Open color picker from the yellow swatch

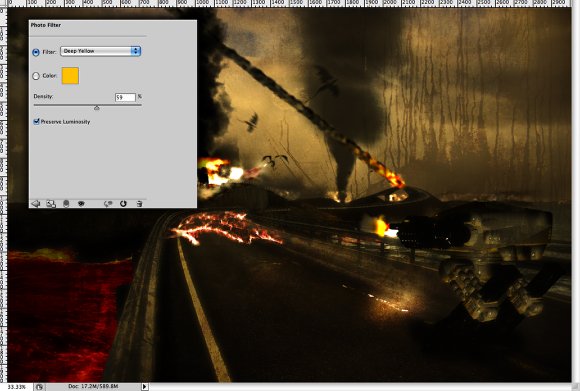coord(70,75)
